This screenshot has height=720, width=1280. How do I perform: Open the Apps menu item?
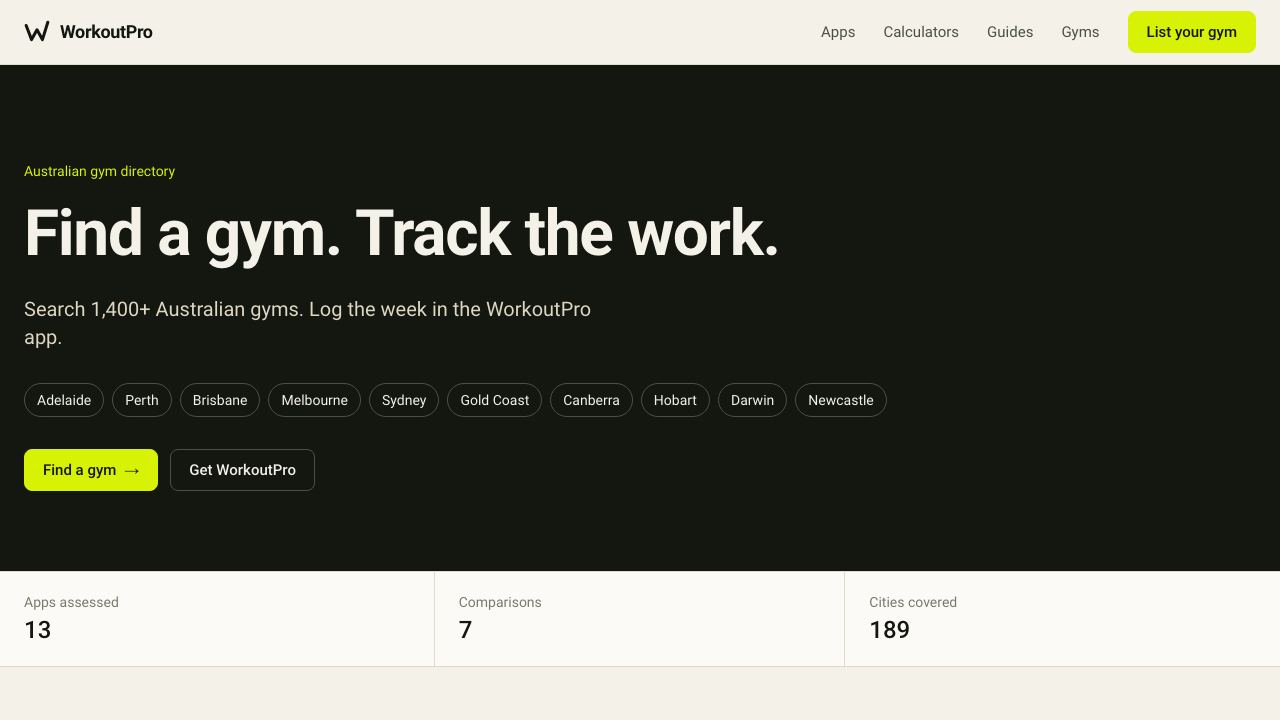[x=838, y=32]
